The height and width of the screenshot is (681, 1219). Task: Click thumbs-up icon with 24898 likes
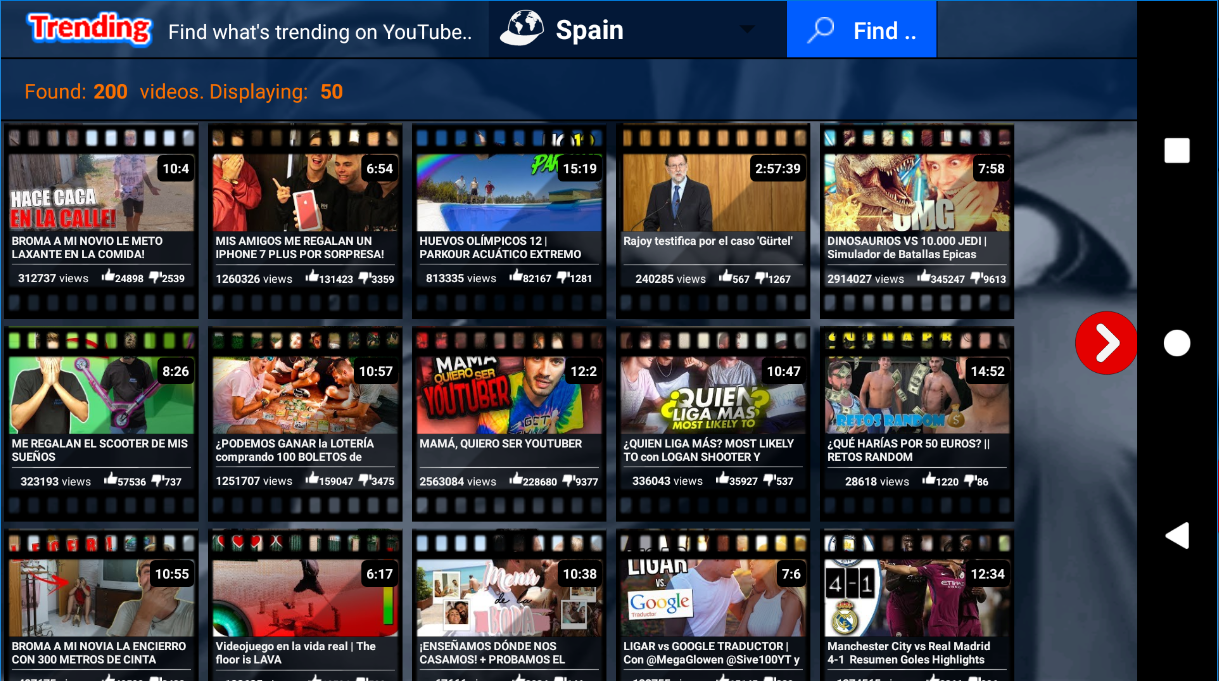(x=109, y=277)
